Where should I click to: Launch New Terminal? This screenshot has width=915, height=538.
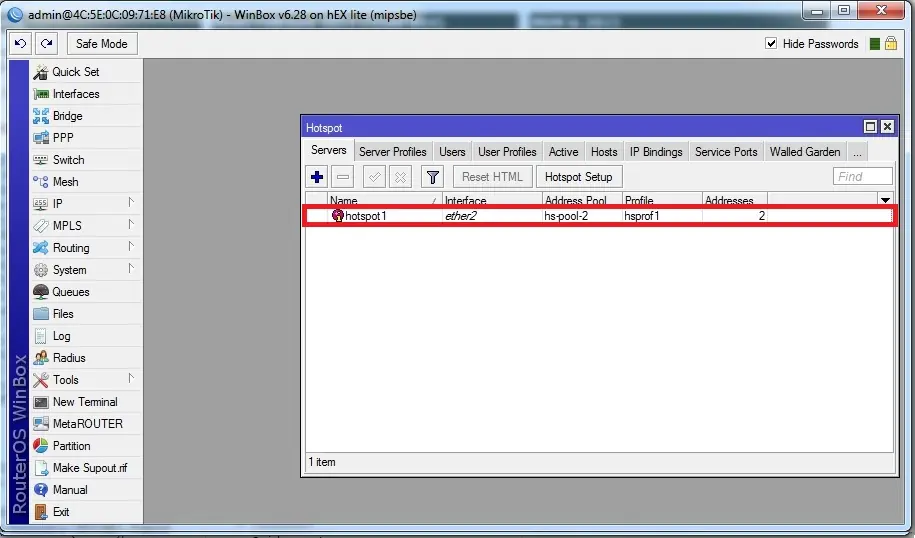(86, 402)
